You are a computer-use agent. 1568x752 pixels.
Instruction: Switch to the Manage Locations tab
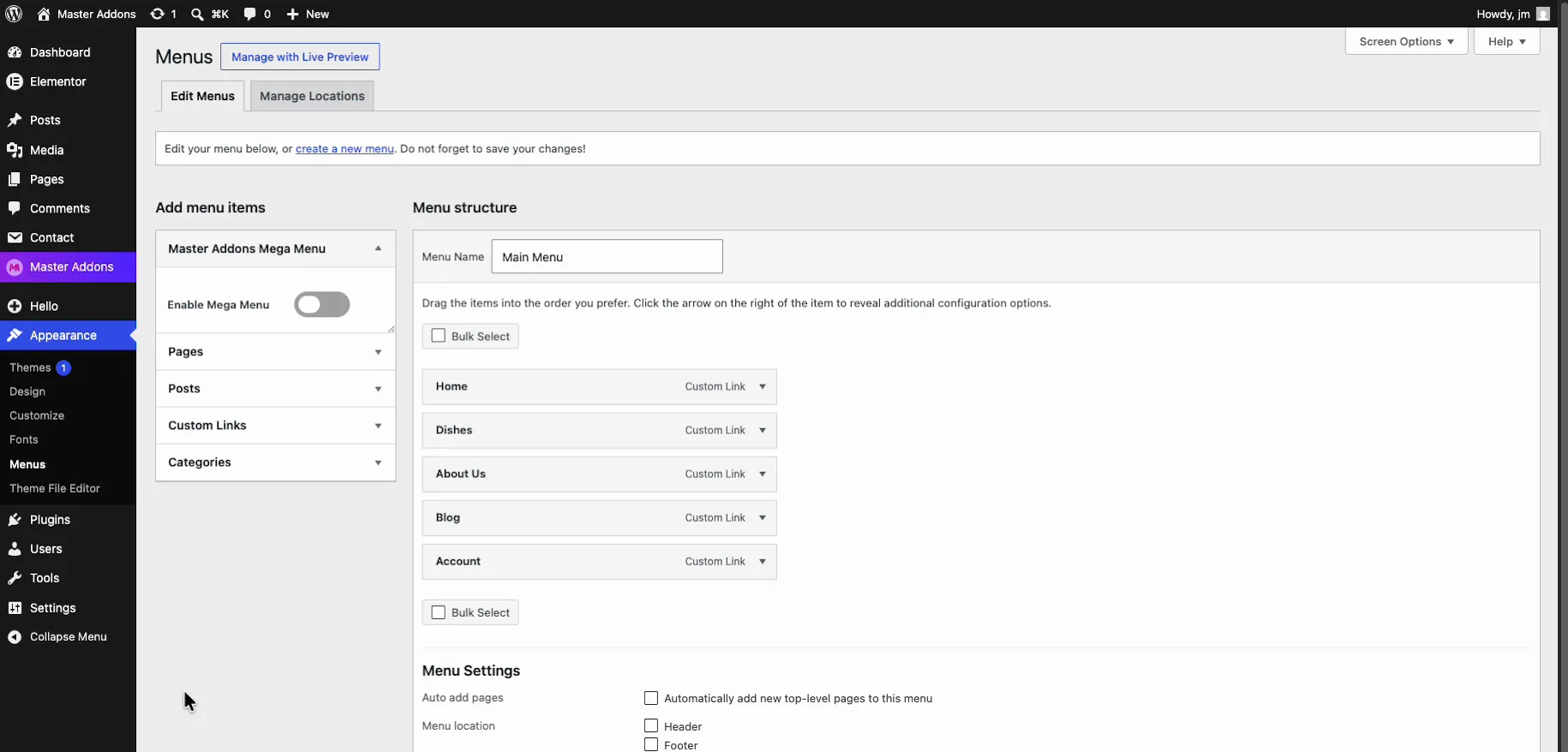[x=312, y=96]
